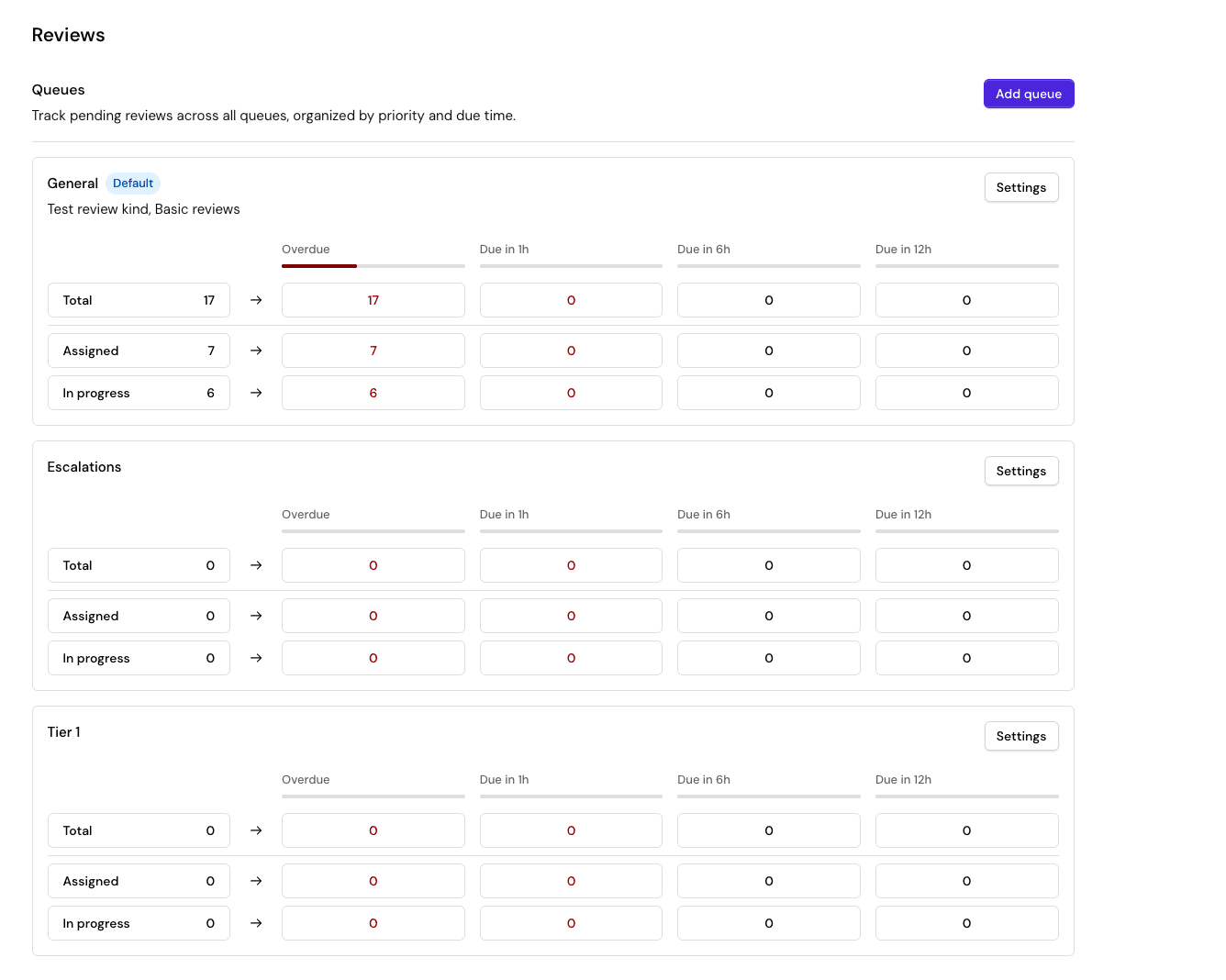The image size is (1226, 980).
Task: Click Tier 1 In progress Due in 12h cell
Action: coord(967,923)
